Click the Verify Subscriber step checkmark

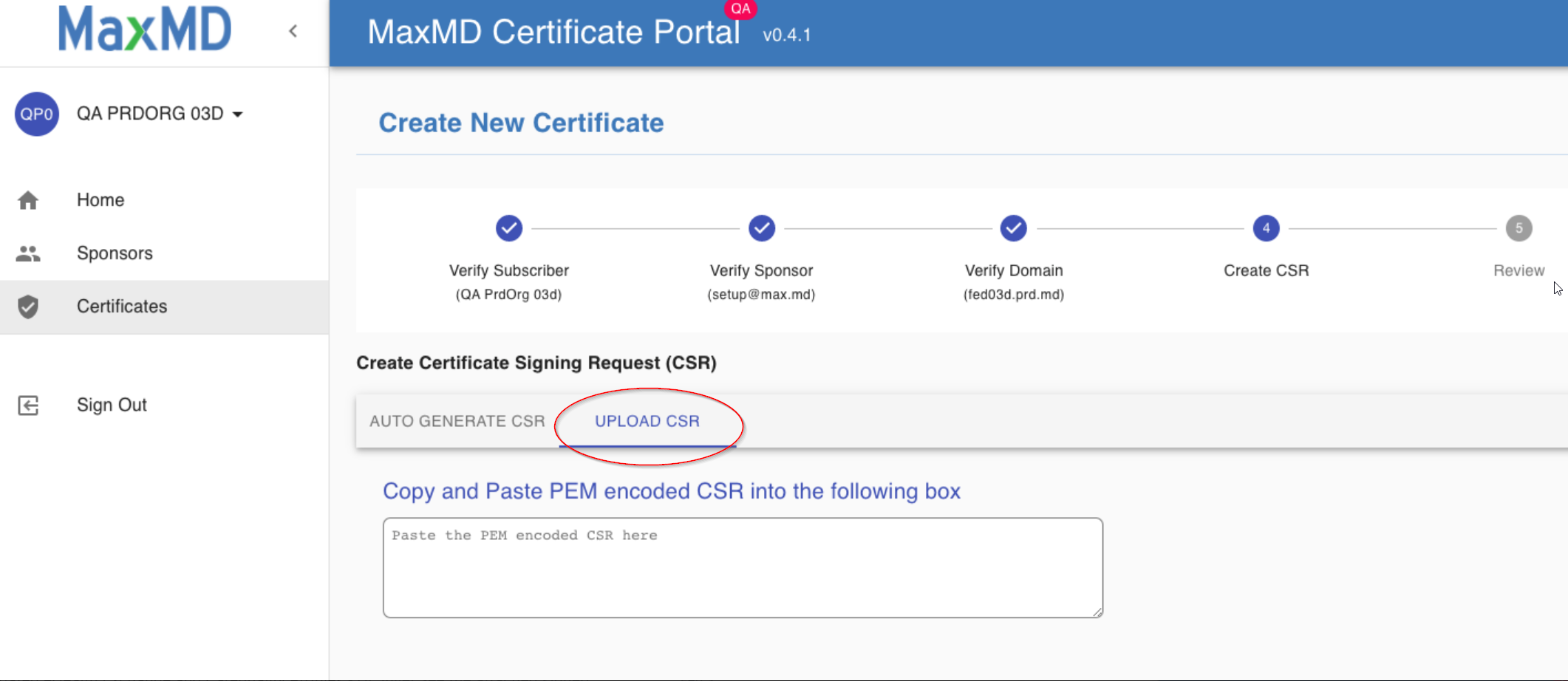click(x=509, y=228)
